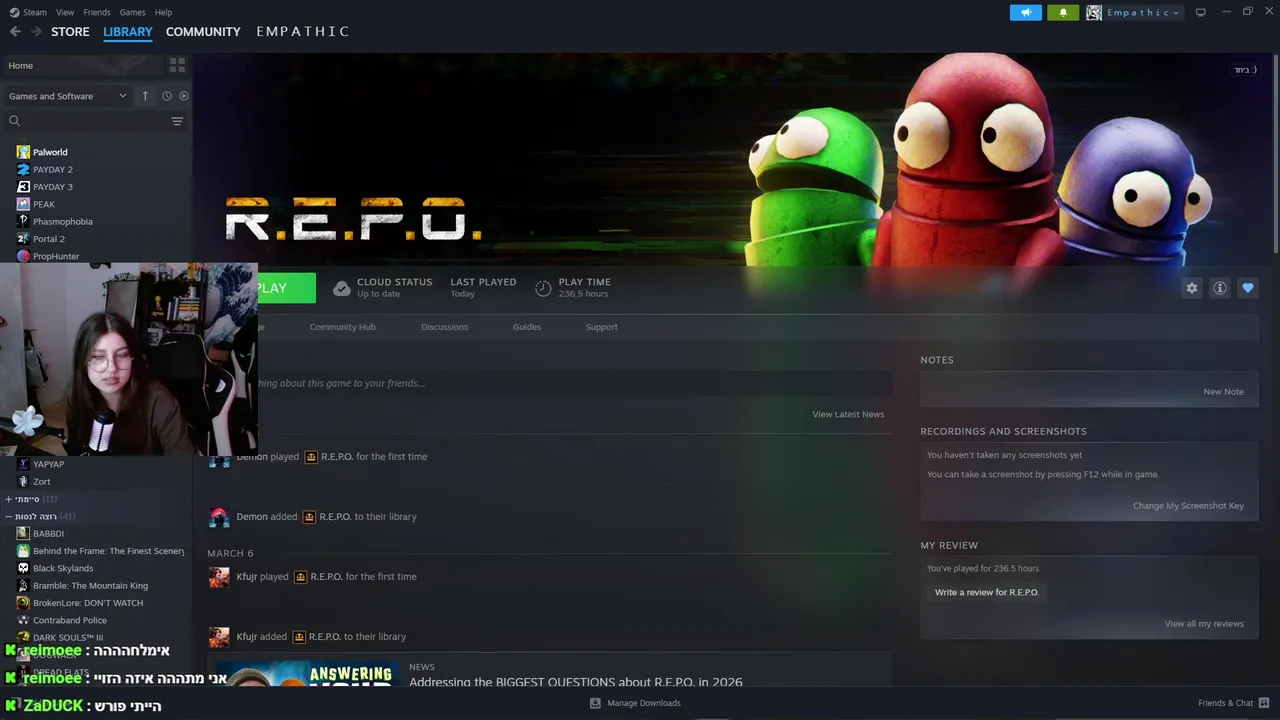Open the View menu
Image resolution: width=1280 pixels, height=720 pixels.
point(65,12)
